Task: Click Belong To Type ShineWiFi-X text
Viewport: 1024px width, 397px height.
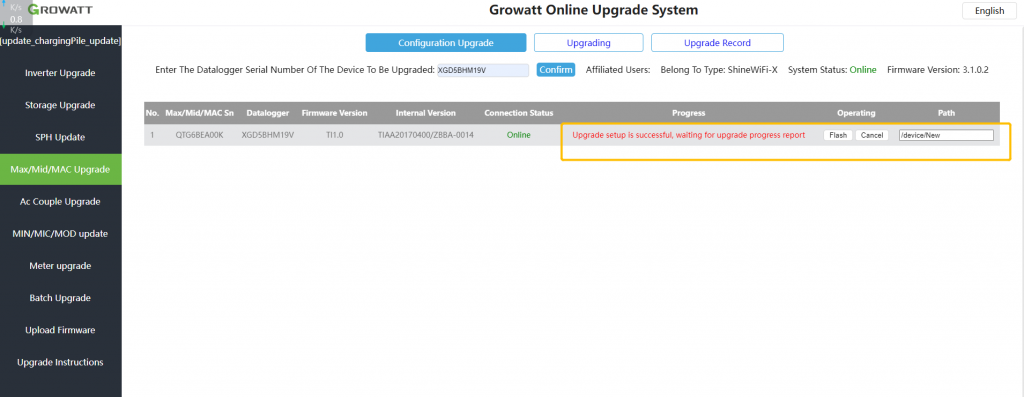Action: pos(719,70)
